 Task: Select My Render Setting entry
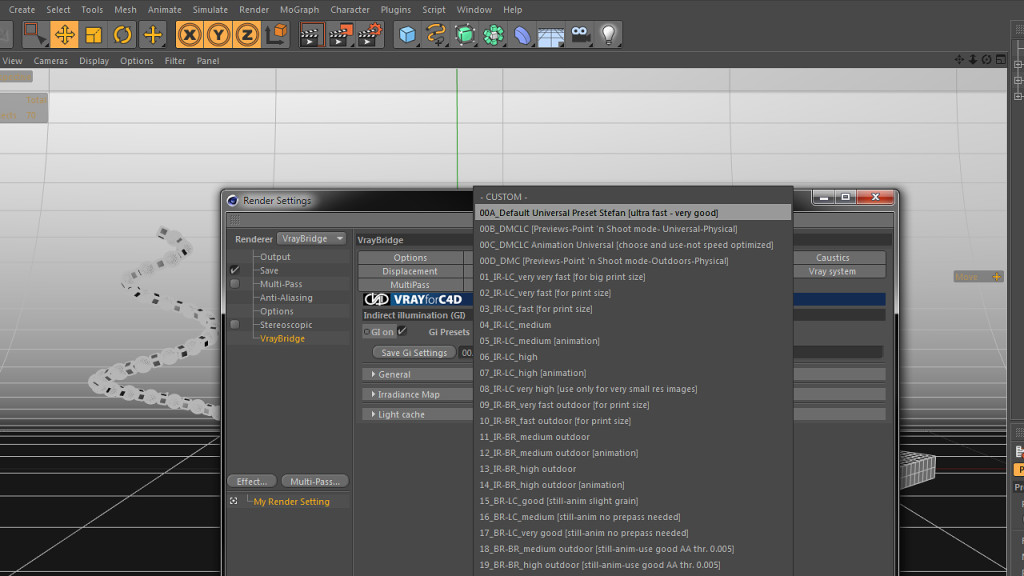click(x=291, y=502)
